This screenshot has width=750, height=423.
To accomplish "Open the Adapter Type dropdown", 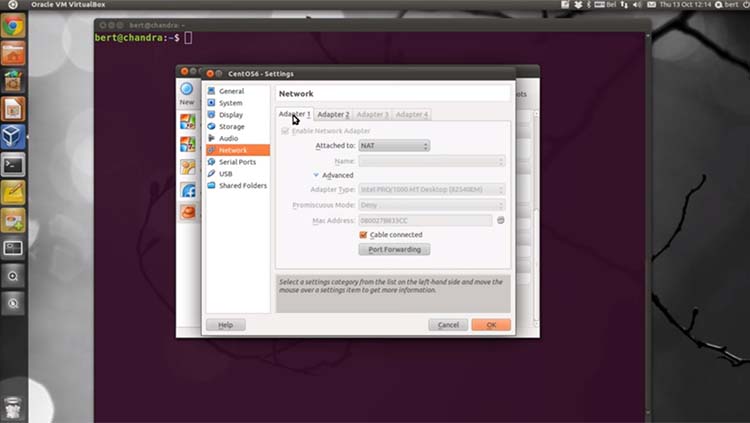I will (x=431, y=189).
